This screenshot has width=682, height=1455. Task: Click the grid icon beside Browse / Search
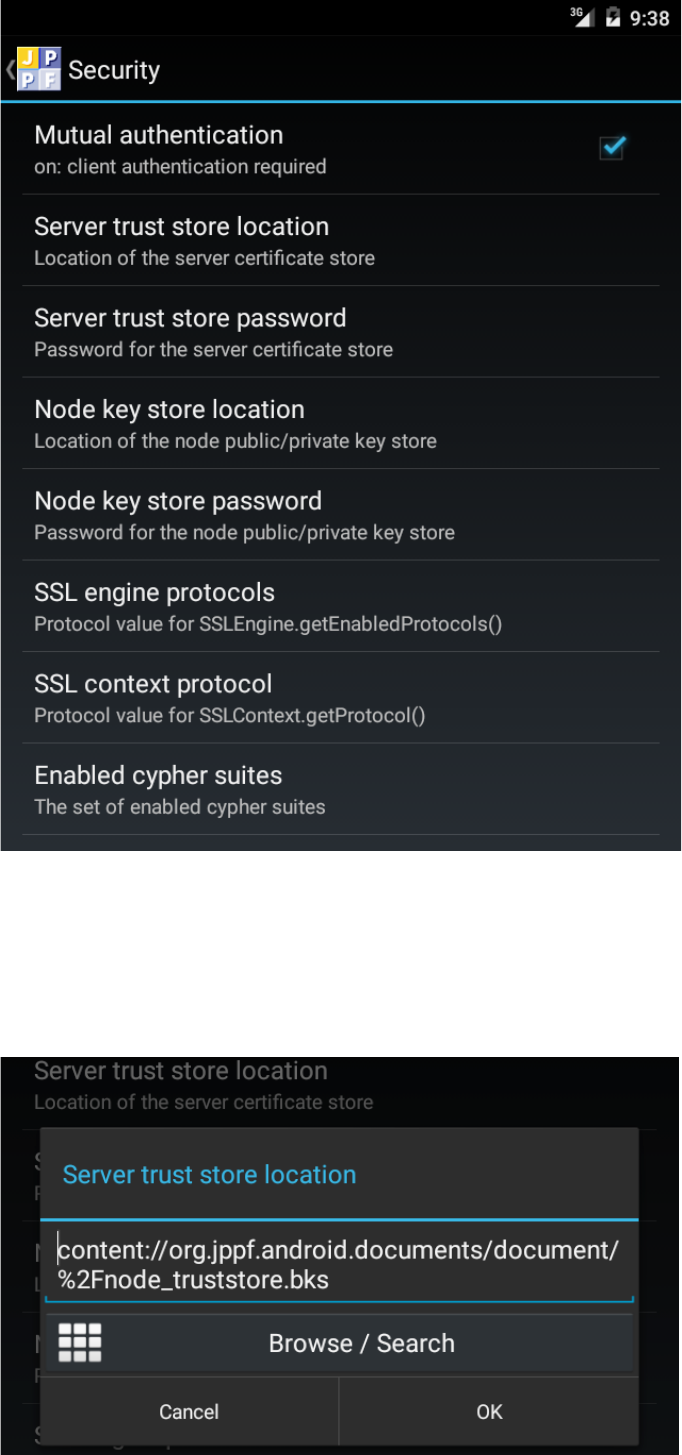tap(80, 1343)
